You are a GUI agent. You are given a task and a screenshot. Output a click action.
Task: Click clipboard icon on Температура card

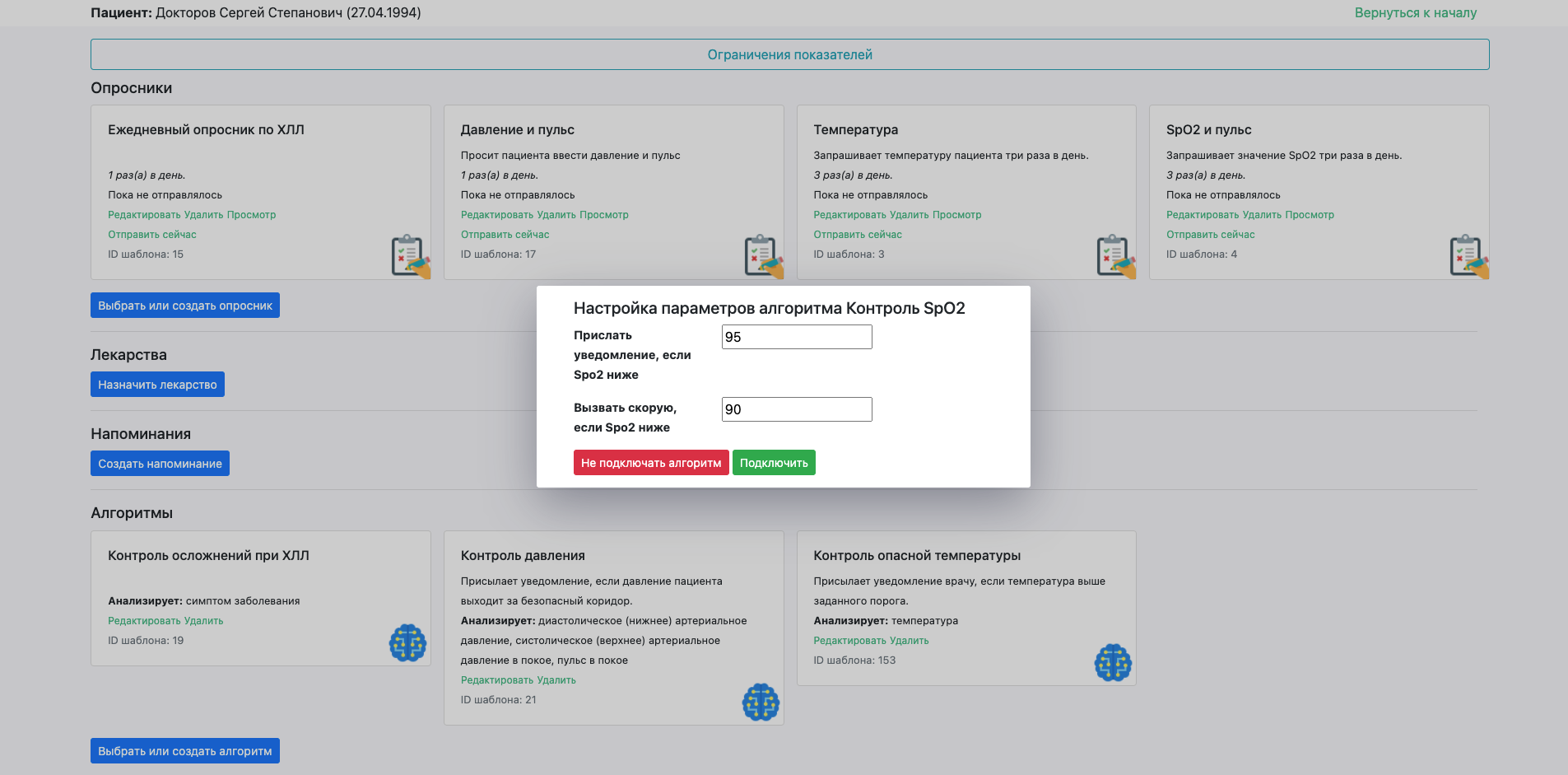[x=1114, y=255]
